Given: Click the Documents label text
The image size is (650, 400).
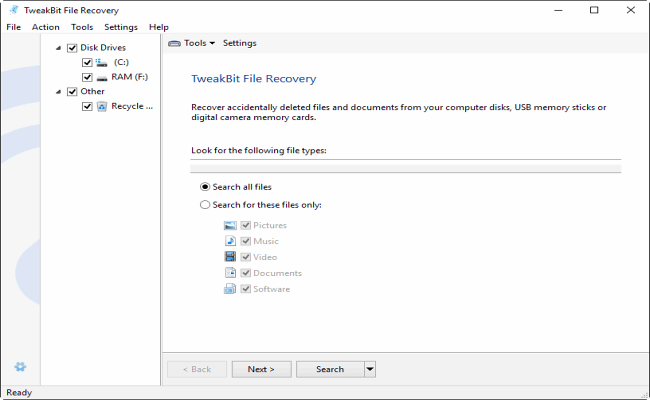Looking at the screenshot, I should pos(277,273).
